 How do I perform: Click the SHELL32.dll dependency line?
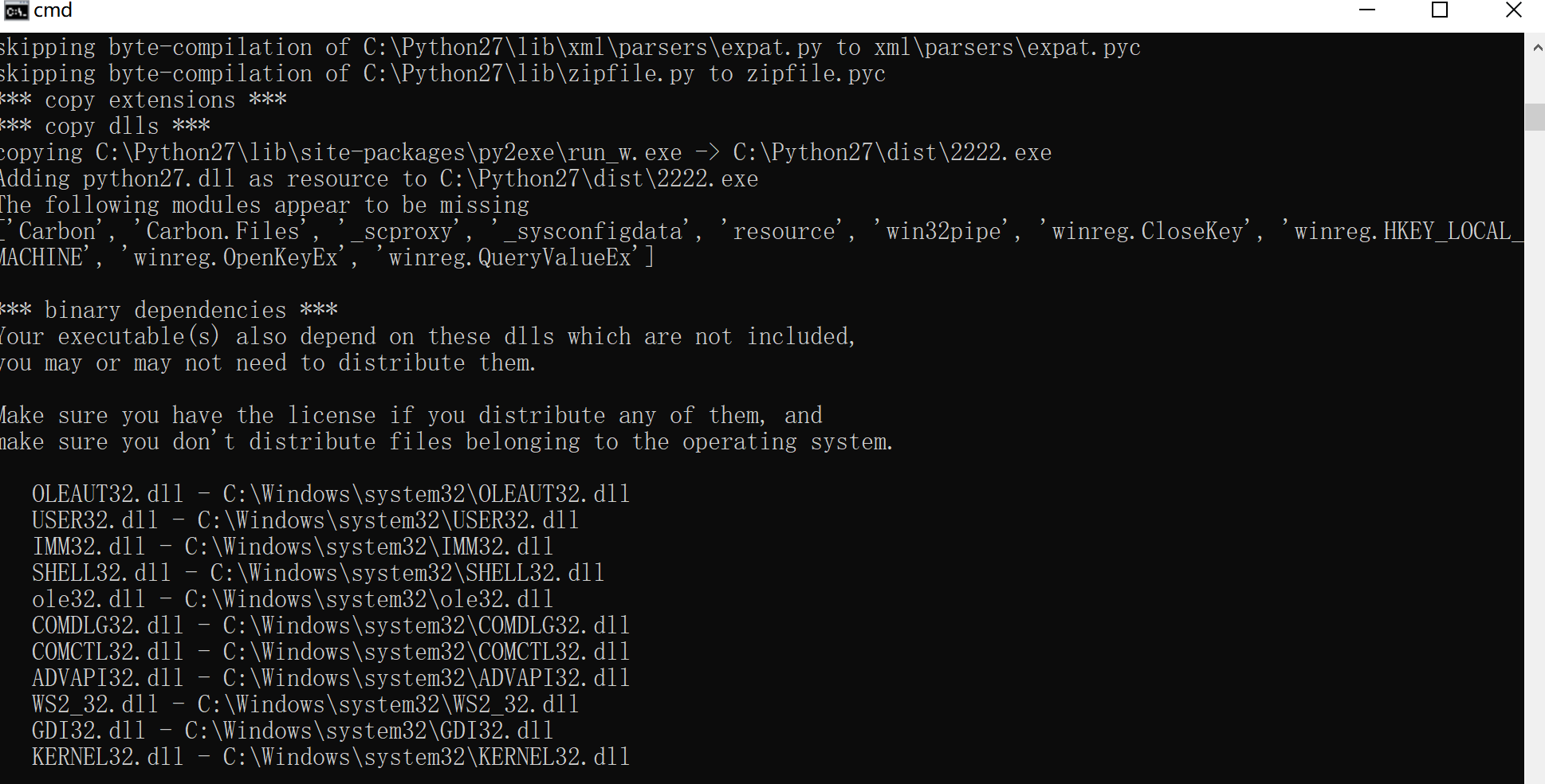click(x=317, y=573)
